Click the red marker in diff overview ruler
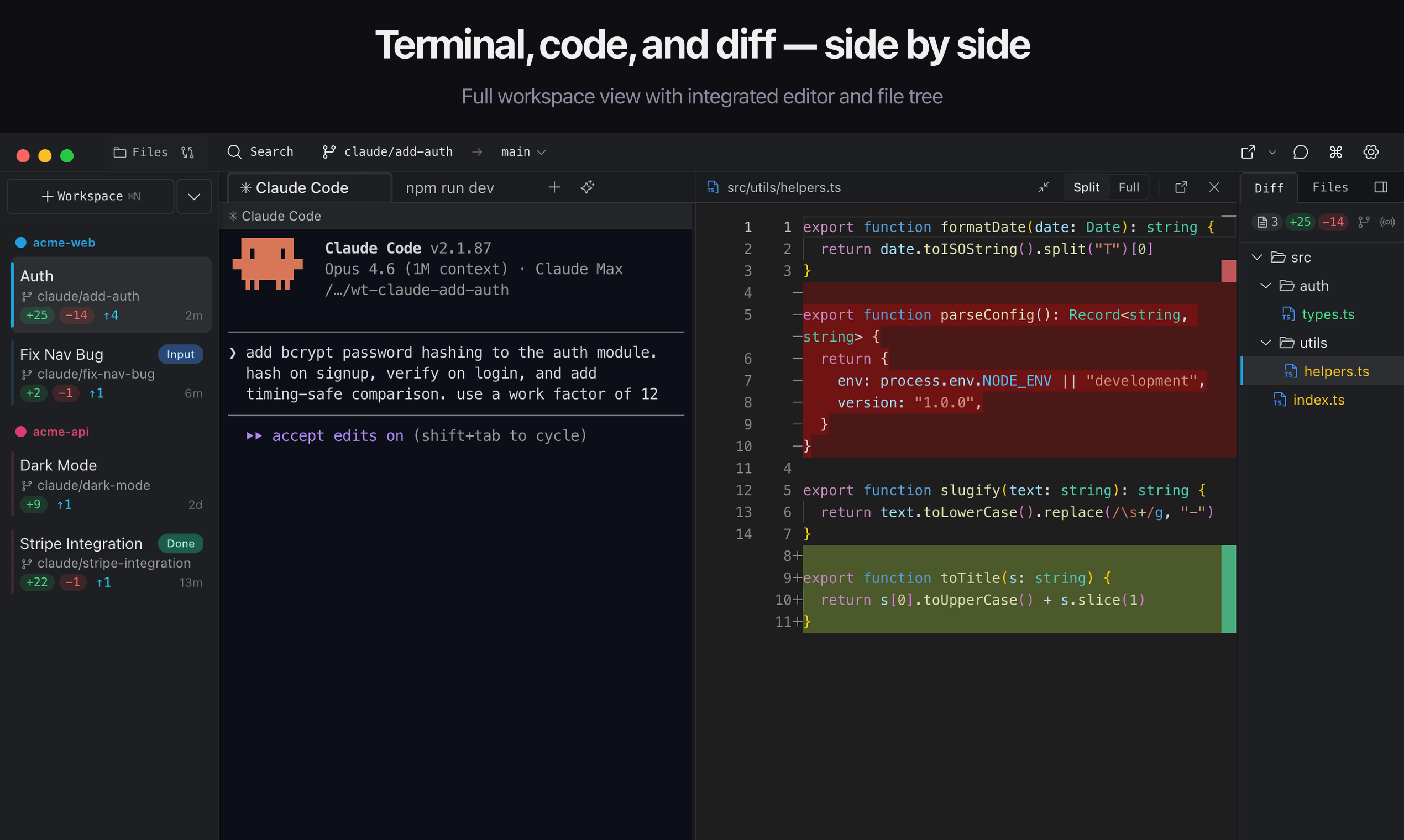The width and height of the screenshot is (1404, 840). [1228, 271]
